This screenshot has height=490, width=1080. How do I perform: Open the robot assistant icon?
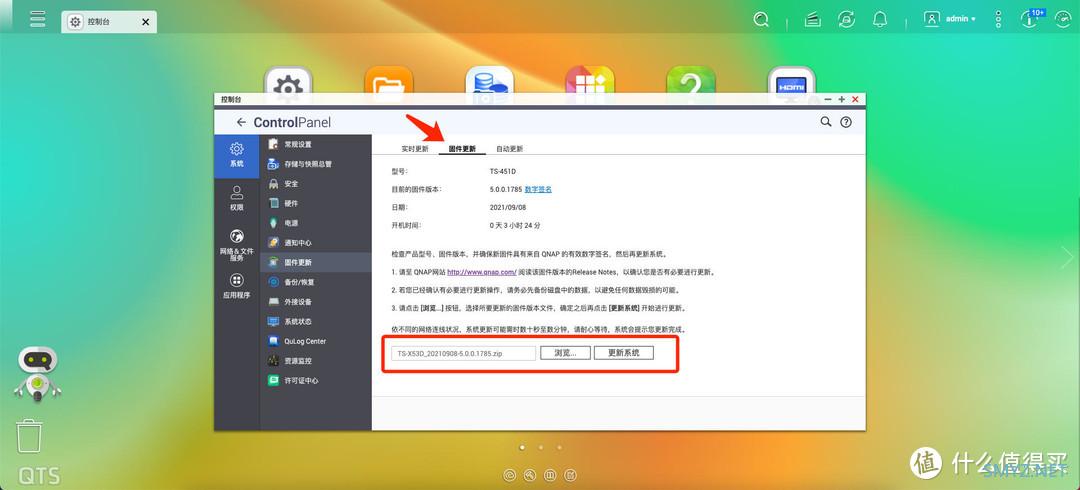click(38, 374)
